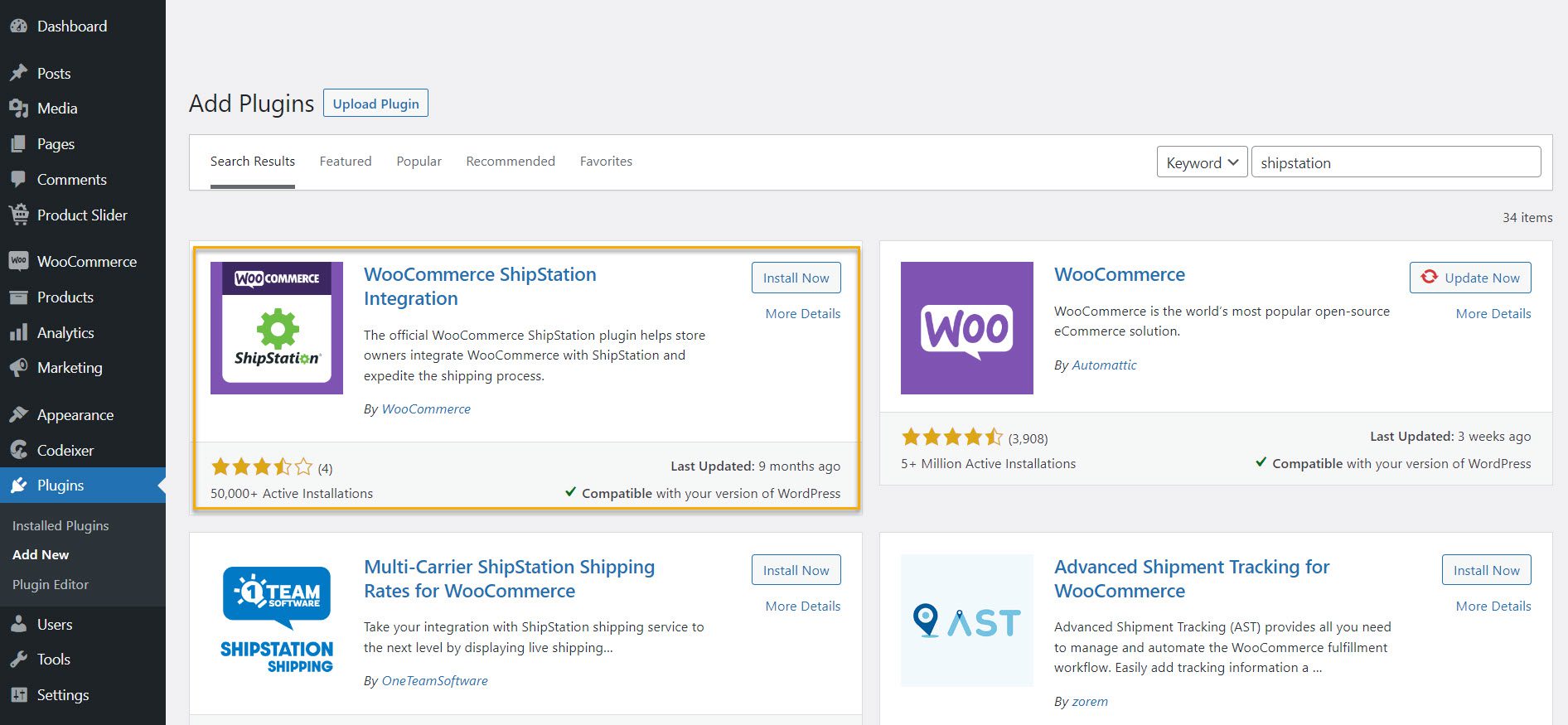The image size is (1568, 725).
Task: Click the Comments speech bubble icon
Action: [18, 180]
